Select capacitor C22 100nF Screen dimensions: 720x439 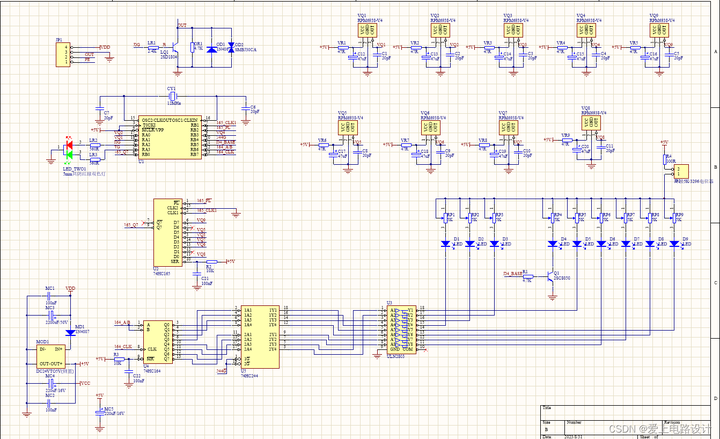click(x=129, y=371)
